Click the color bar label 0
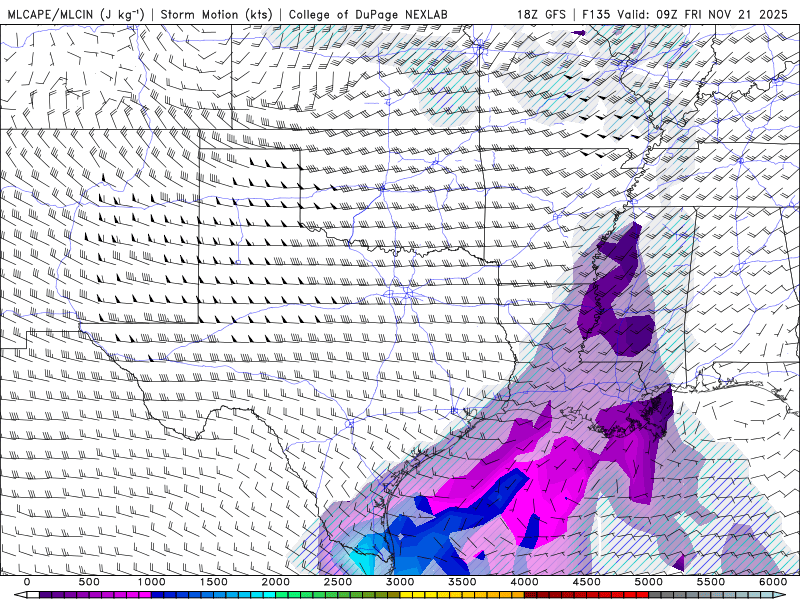 27,582
